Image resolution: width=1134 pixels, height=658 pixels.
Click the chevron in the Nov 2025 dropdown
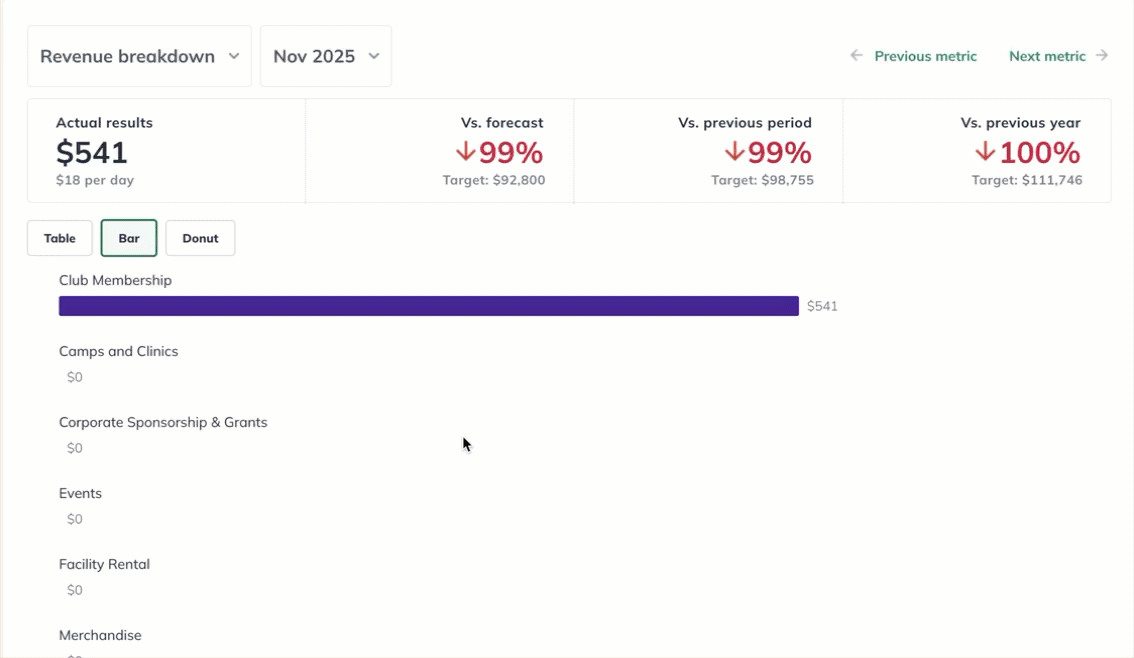pos(374,56)
